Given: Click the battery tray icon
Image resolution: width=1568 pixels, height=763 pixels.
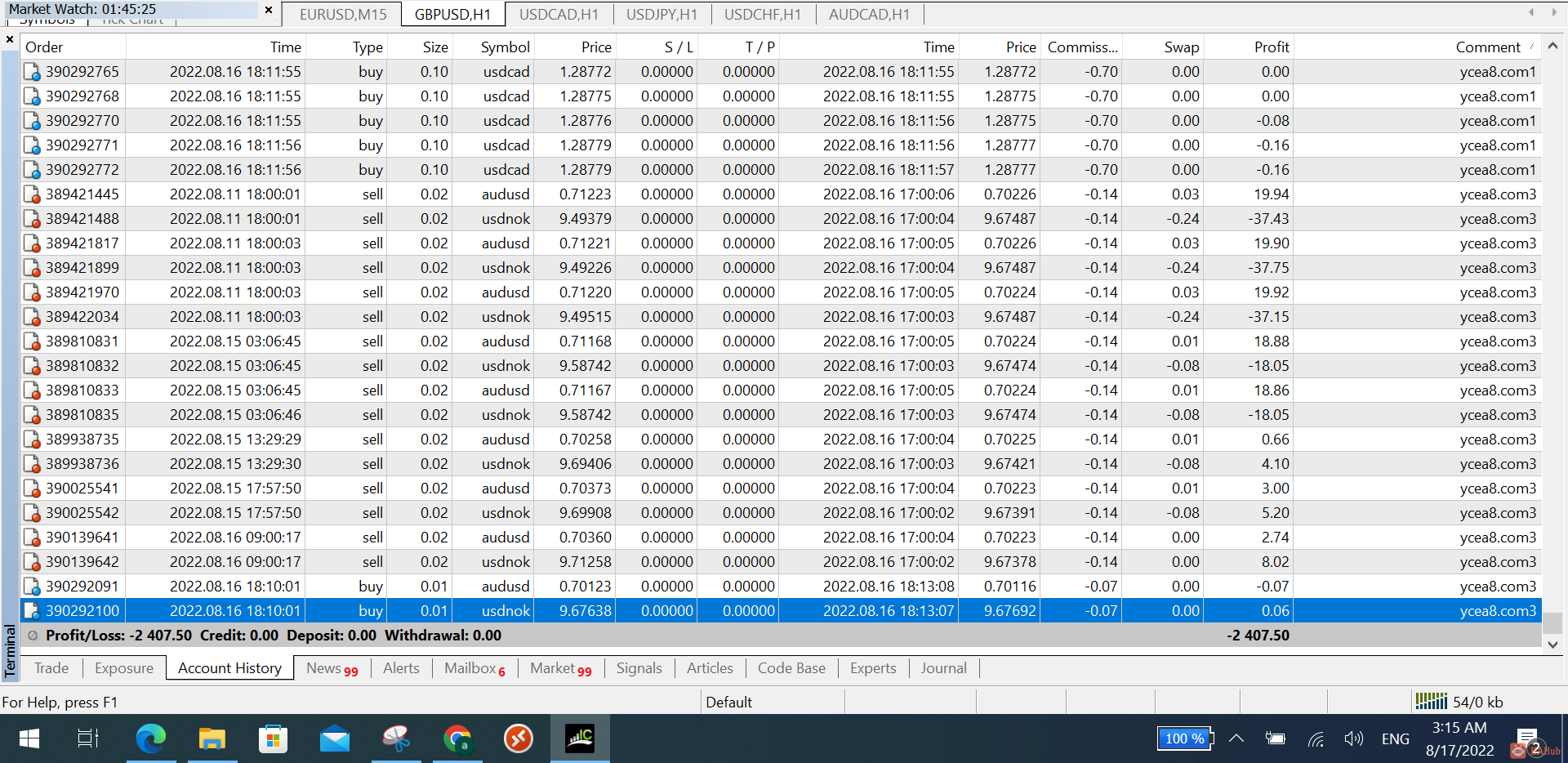Looking at the screenshot, I should coord(1275,739).
